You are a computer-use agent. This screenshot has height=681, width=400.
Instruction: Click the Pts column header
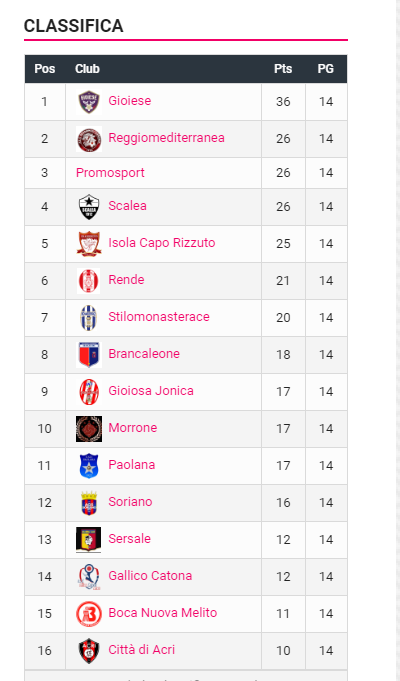[x=283, y=69]
